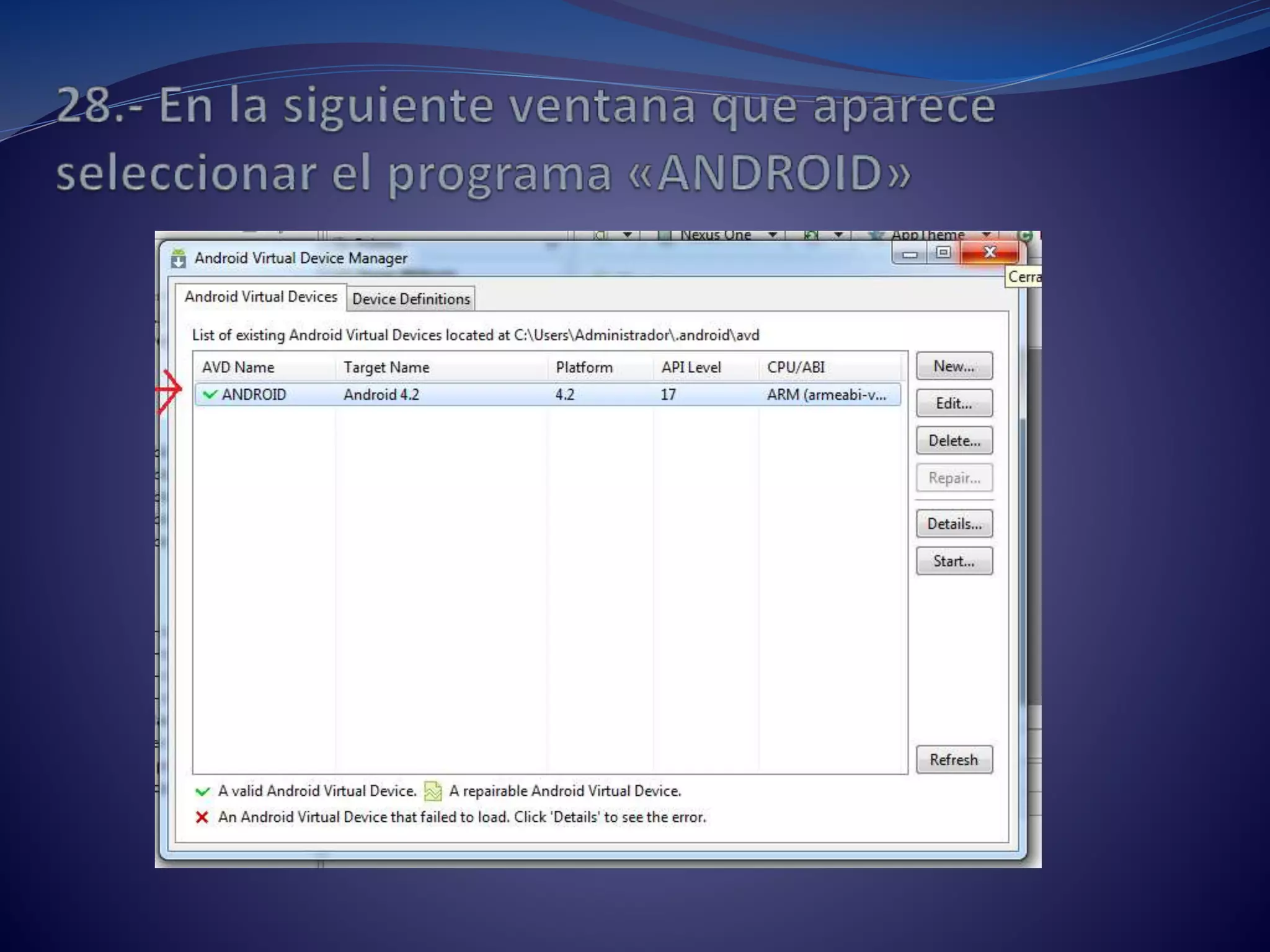Click the green checkmark next to ANDROID
This screenshot has width=1270, height=952.
pos(210,395)
